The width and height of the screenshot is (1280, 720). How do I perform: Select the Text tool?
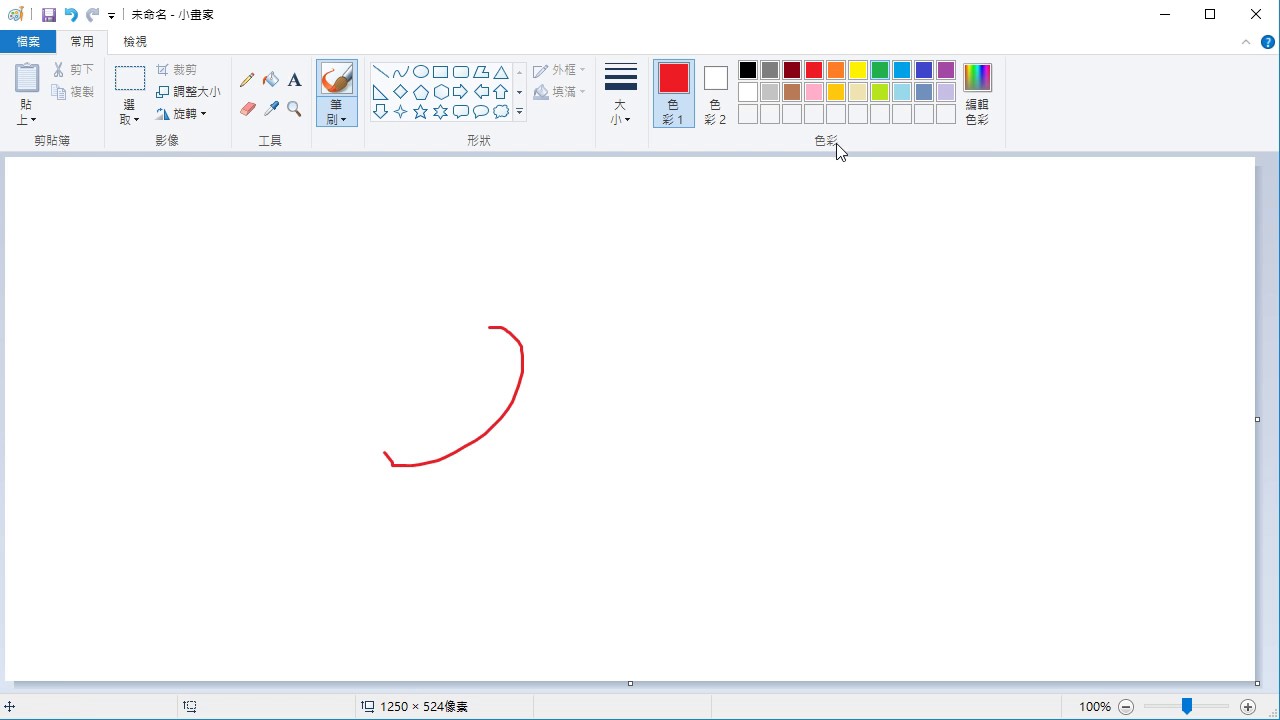tap(294, 80)
